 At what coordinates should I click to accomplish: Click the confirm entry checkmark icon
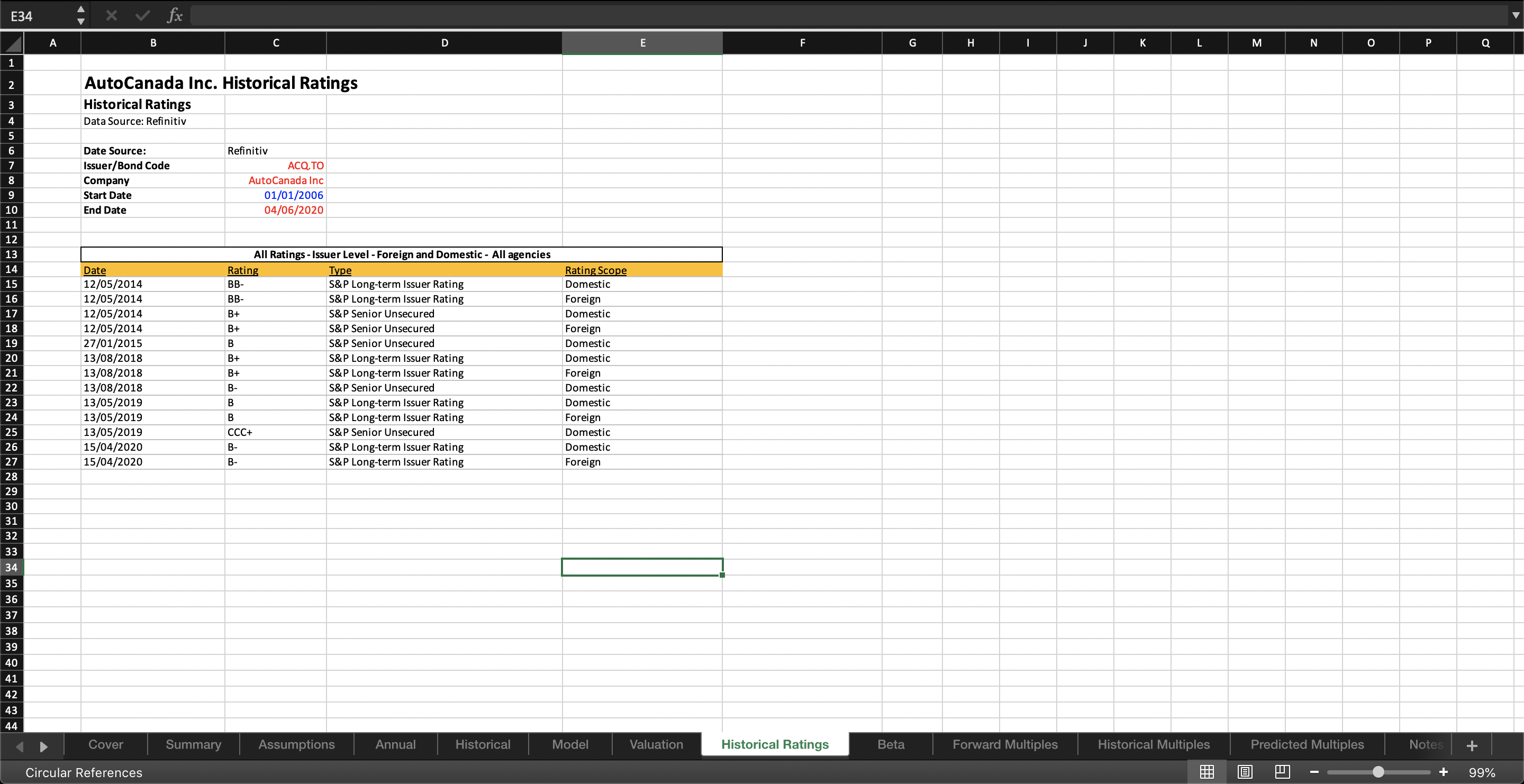coord(142,15)
